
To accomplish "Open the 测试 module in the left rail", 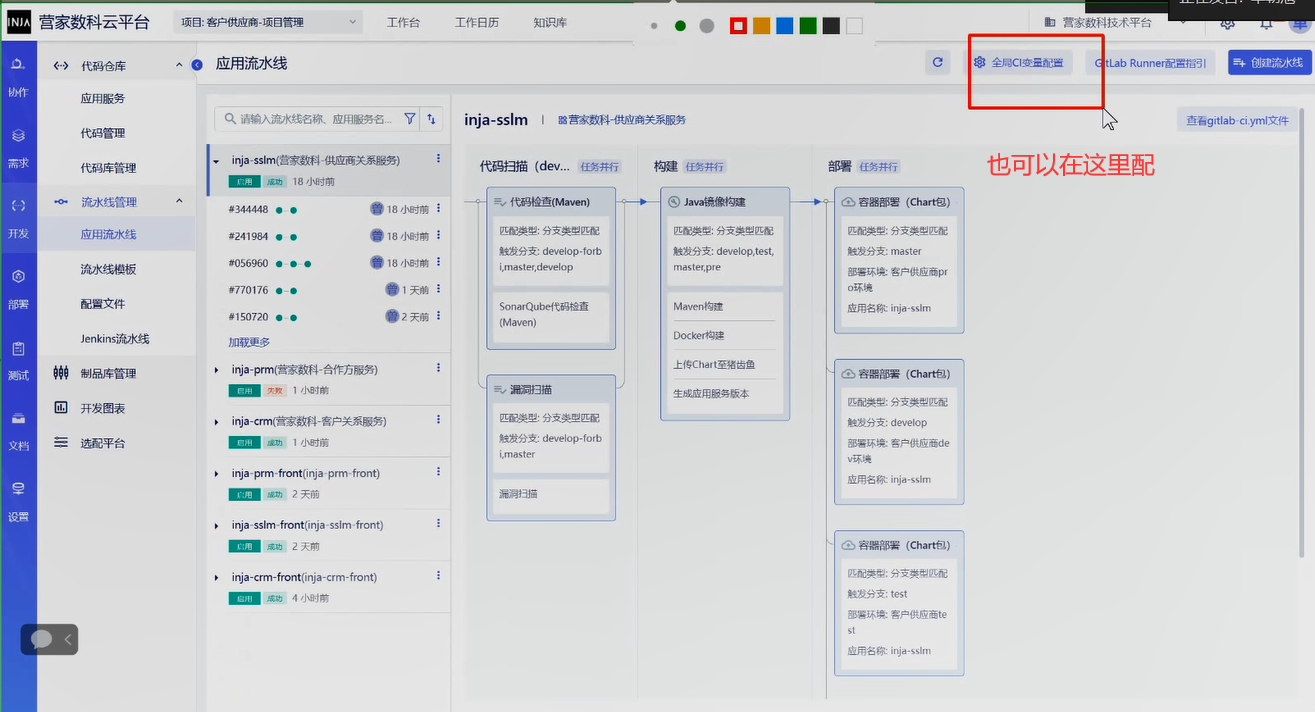I will [18, 360].
